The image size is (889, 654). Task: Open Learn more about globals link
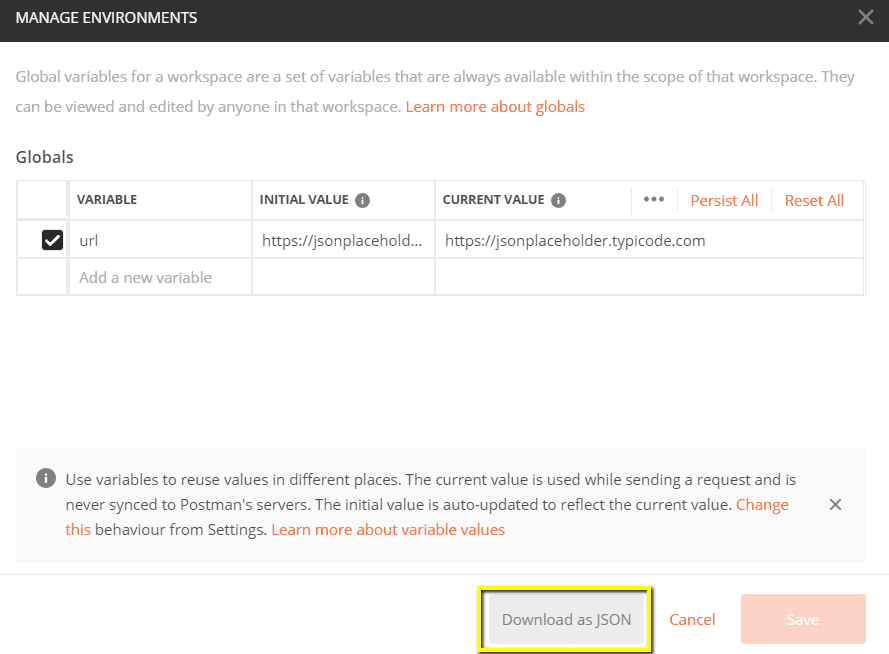[495, 106]
